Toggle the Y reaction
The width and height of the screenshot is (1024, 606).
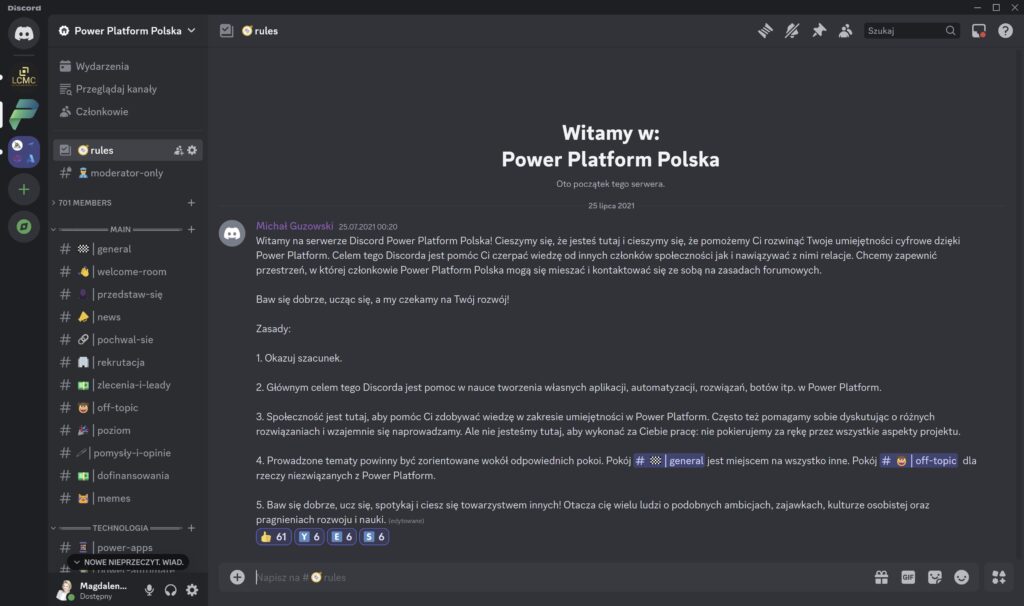(x=309, y=537)
